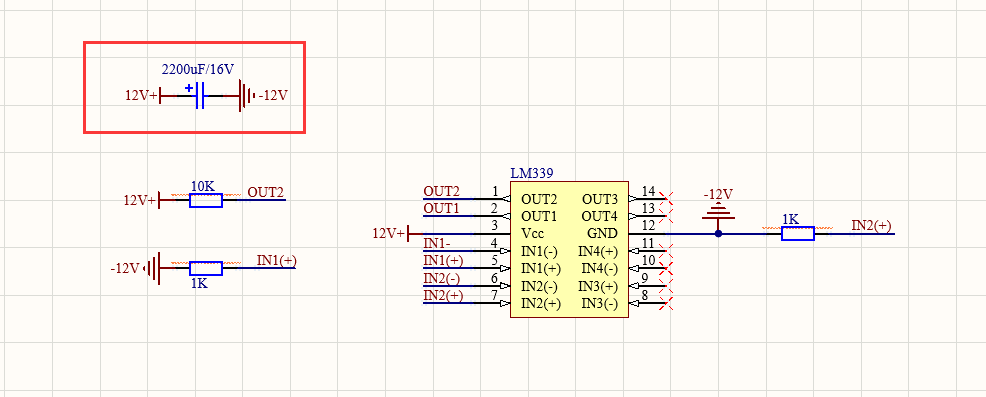
Task: Click the -12V label above the GND wire
Action: point(718,194)
